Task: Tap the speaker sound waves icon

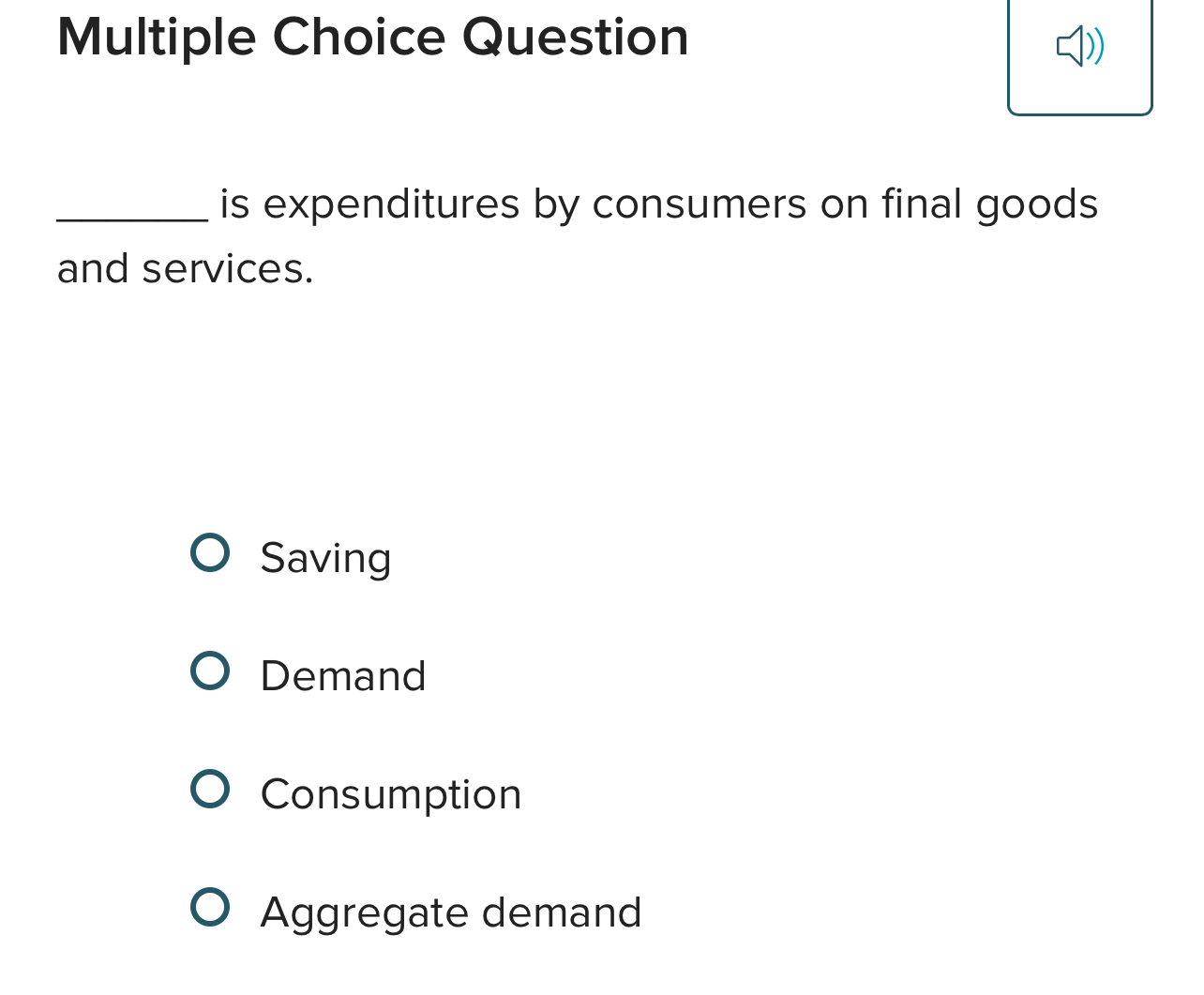Action: pos(1092,45)
